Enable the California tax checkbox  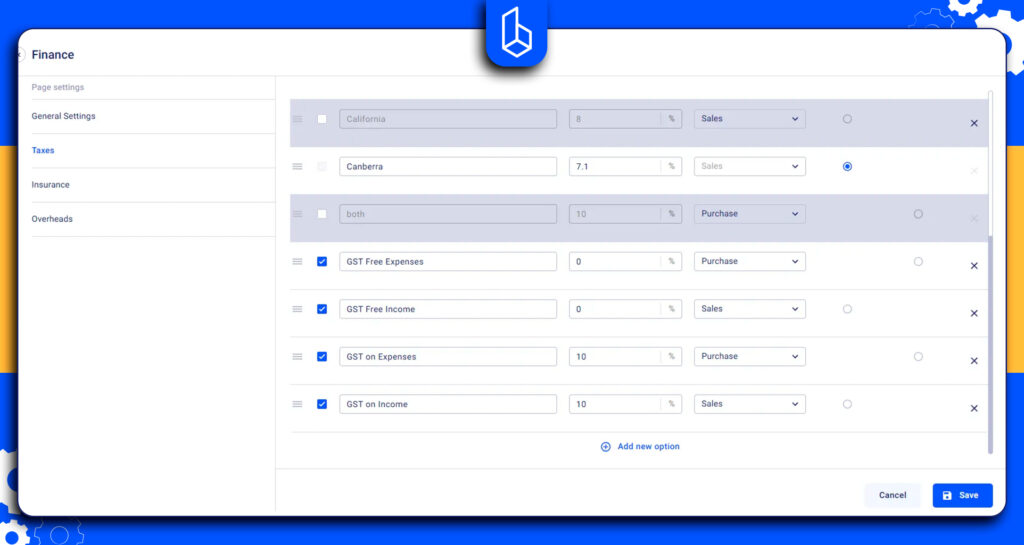(x=322, y=119)
